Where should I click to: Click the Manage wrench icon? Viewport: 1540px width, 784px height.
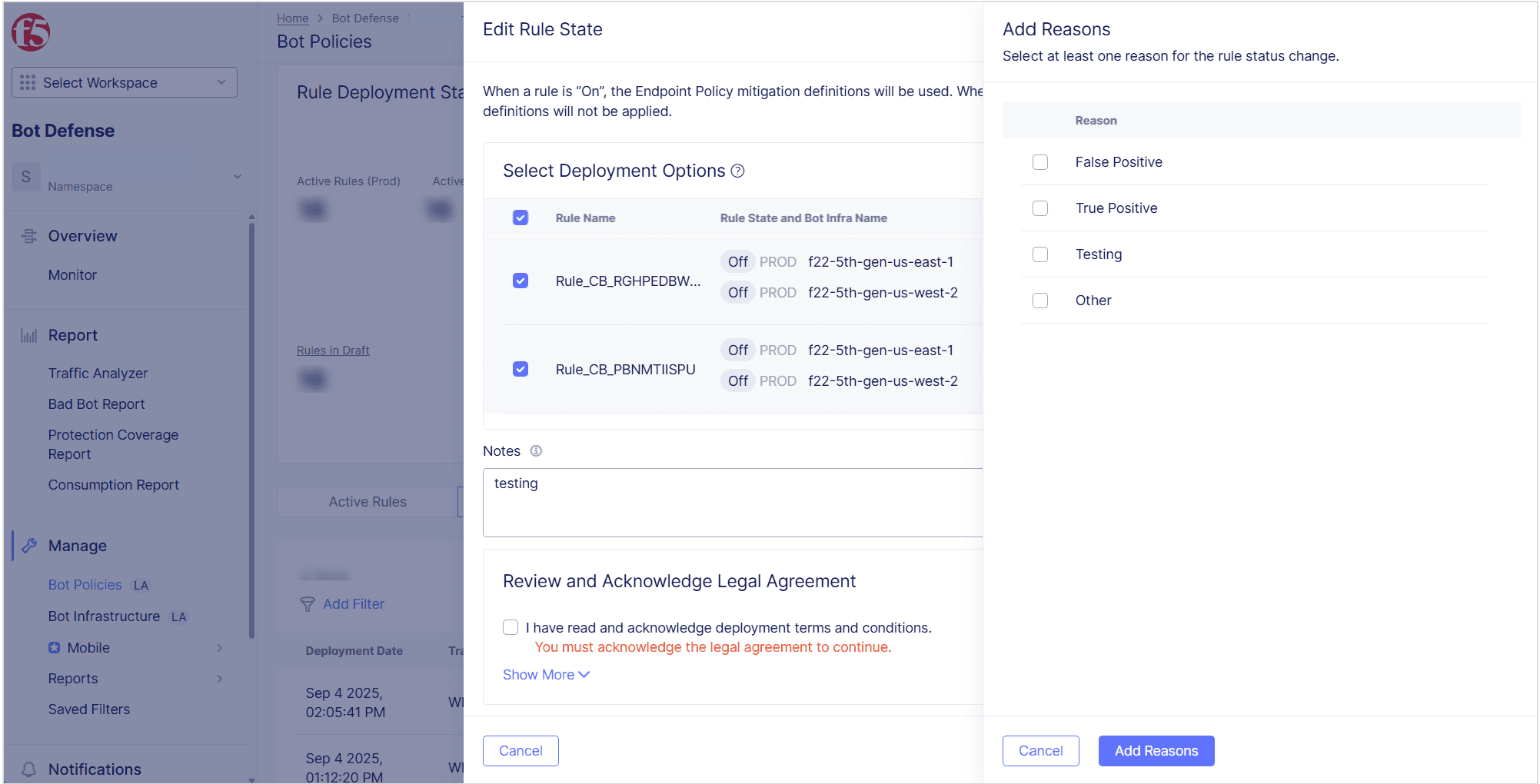(29, 546)
